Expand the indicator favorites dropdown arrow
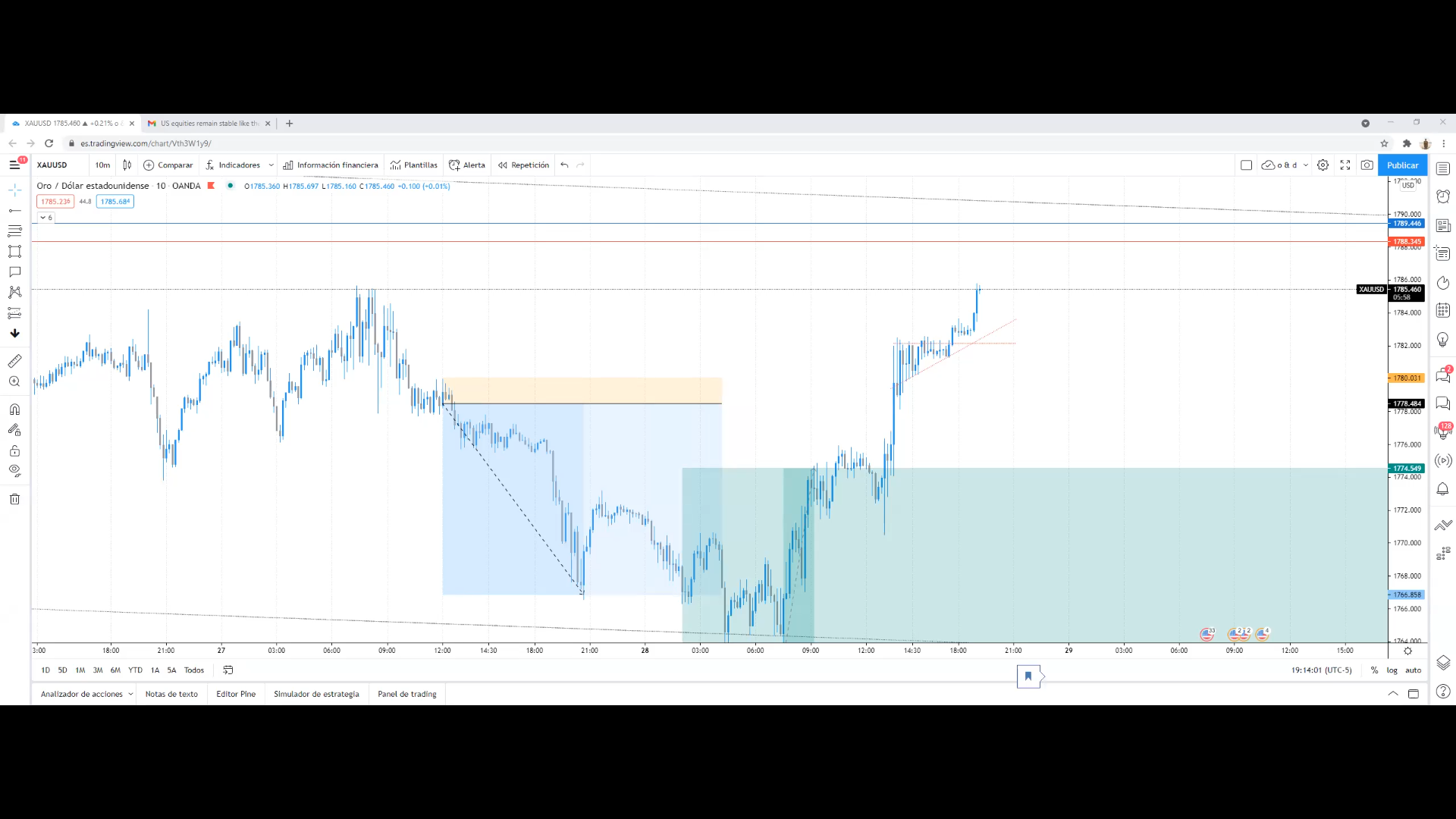 [271, 165]
